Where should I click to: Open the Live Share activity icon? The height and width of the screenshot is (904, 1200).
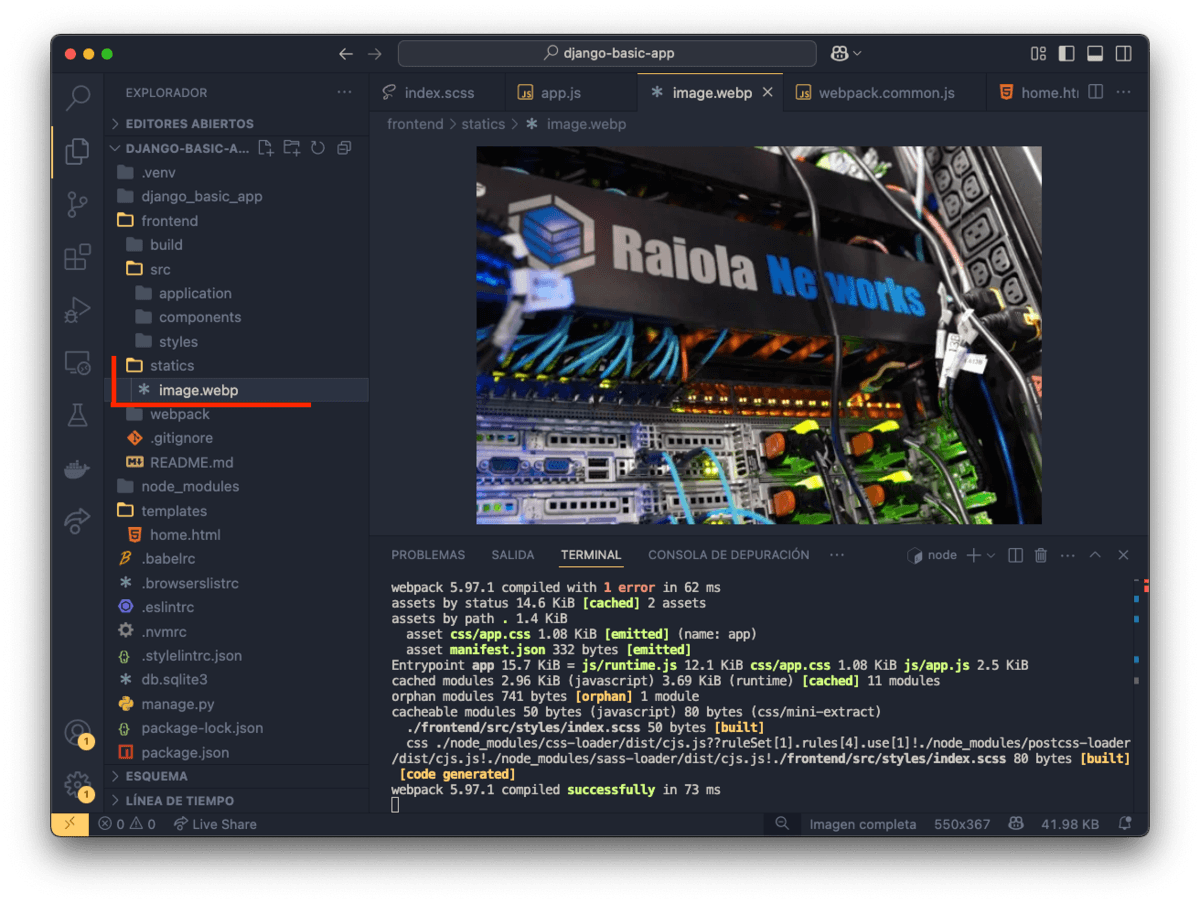tap(77, 521)
